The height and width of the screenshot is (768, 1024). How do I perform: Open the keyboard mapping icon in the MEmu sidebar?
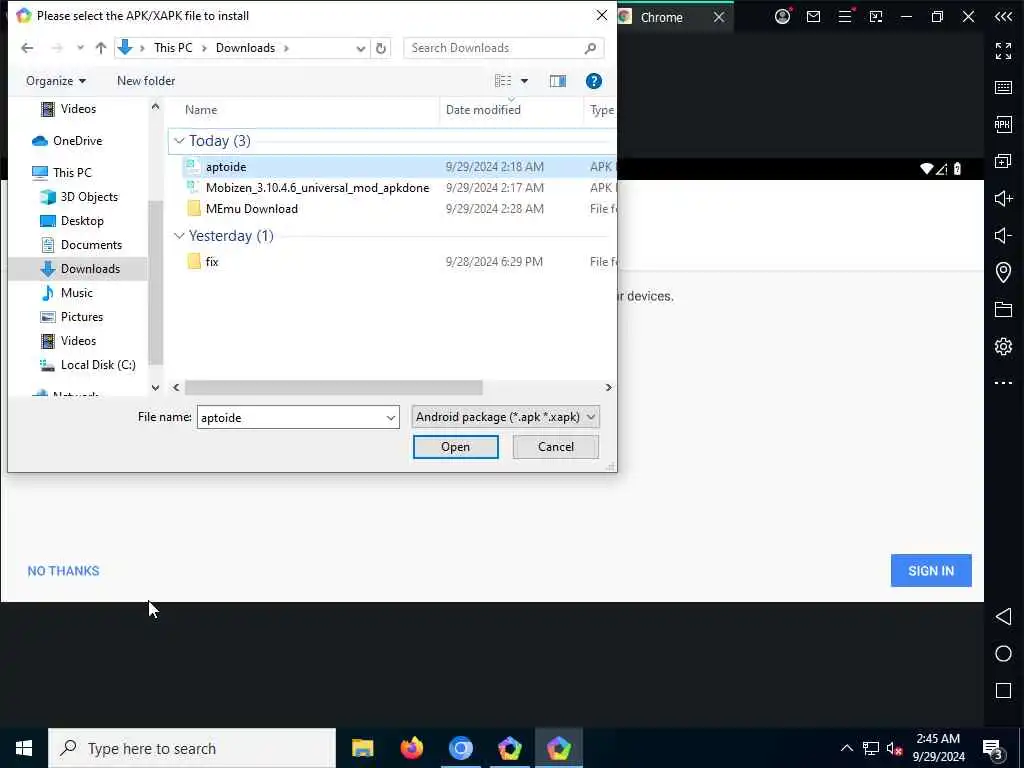coord(1003,88)
